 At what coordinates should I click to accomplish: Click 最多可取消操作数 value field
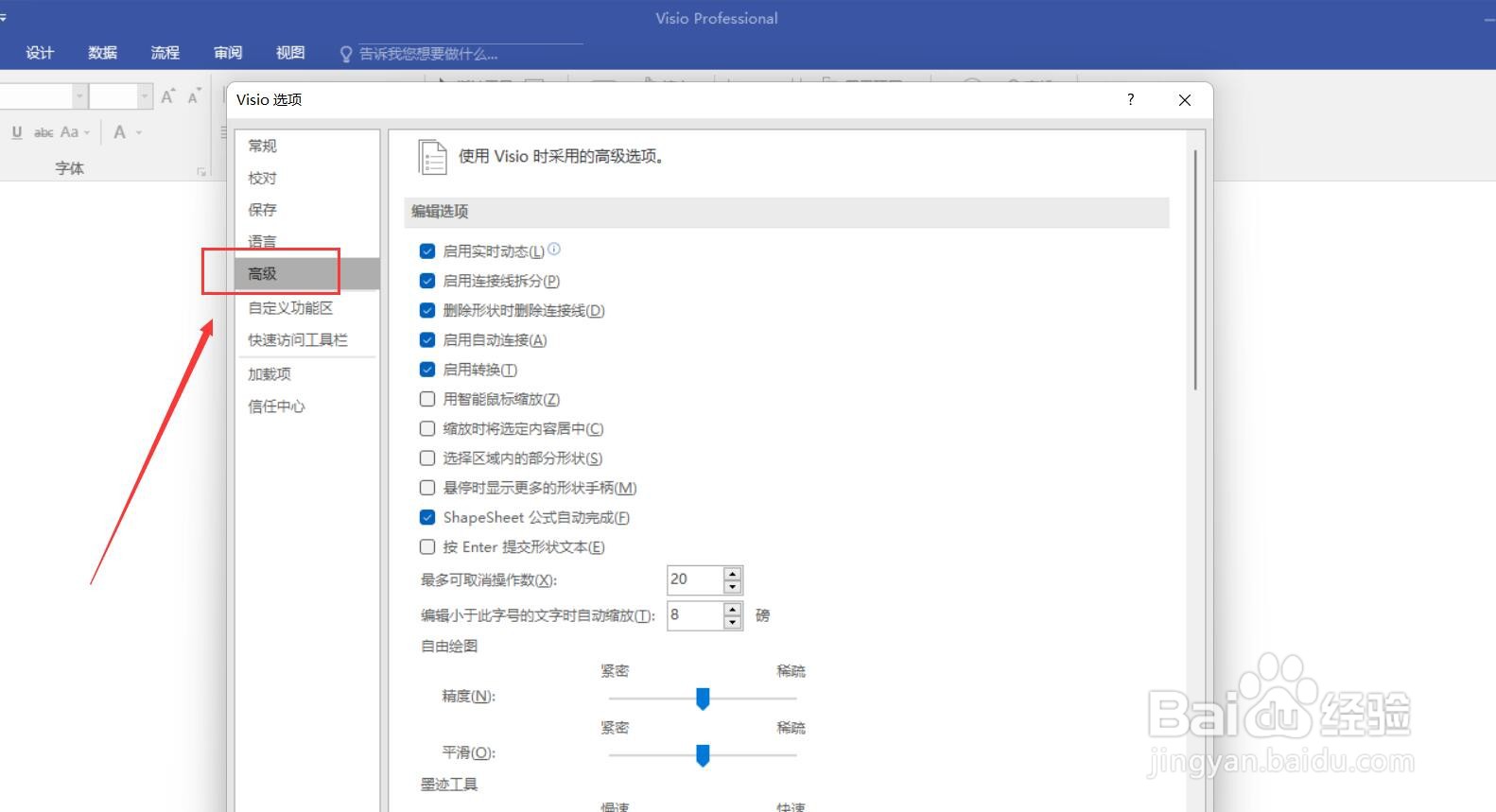[696, 579]
